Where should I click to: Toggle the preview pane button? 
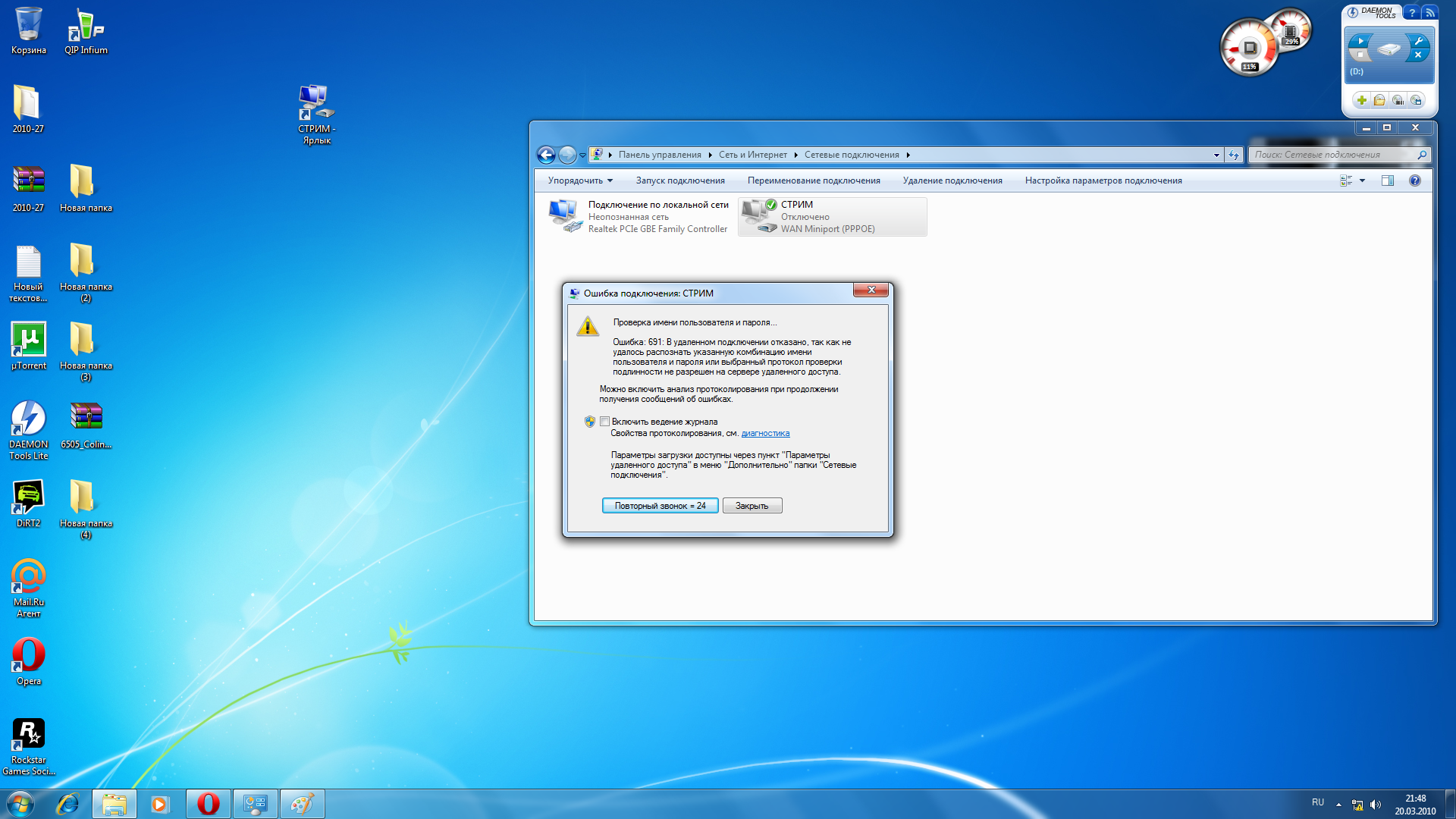(1387, 180)
